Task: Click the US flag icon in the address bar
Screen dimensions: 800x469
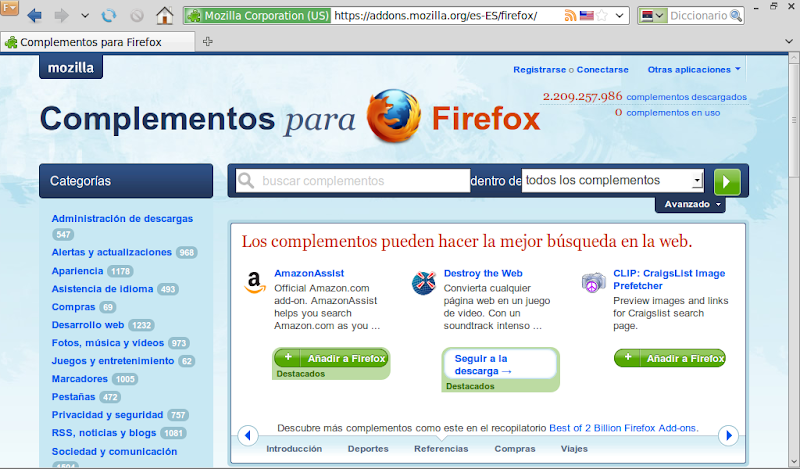Action: (586, 16)
